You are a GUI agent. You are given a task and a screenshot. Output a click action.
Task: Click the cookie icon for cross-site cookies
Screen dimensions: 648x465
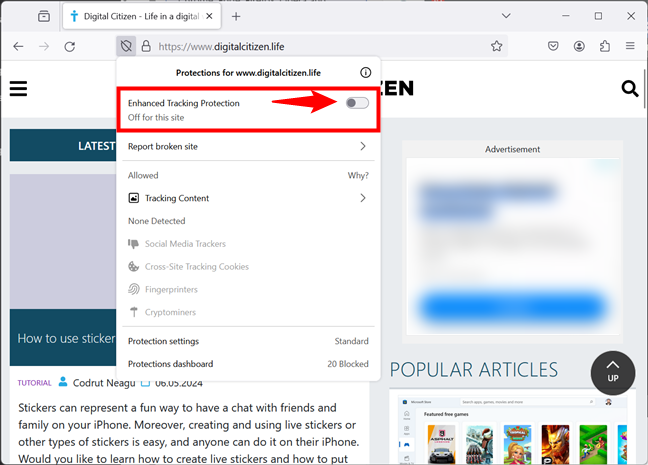coord(133,267)
